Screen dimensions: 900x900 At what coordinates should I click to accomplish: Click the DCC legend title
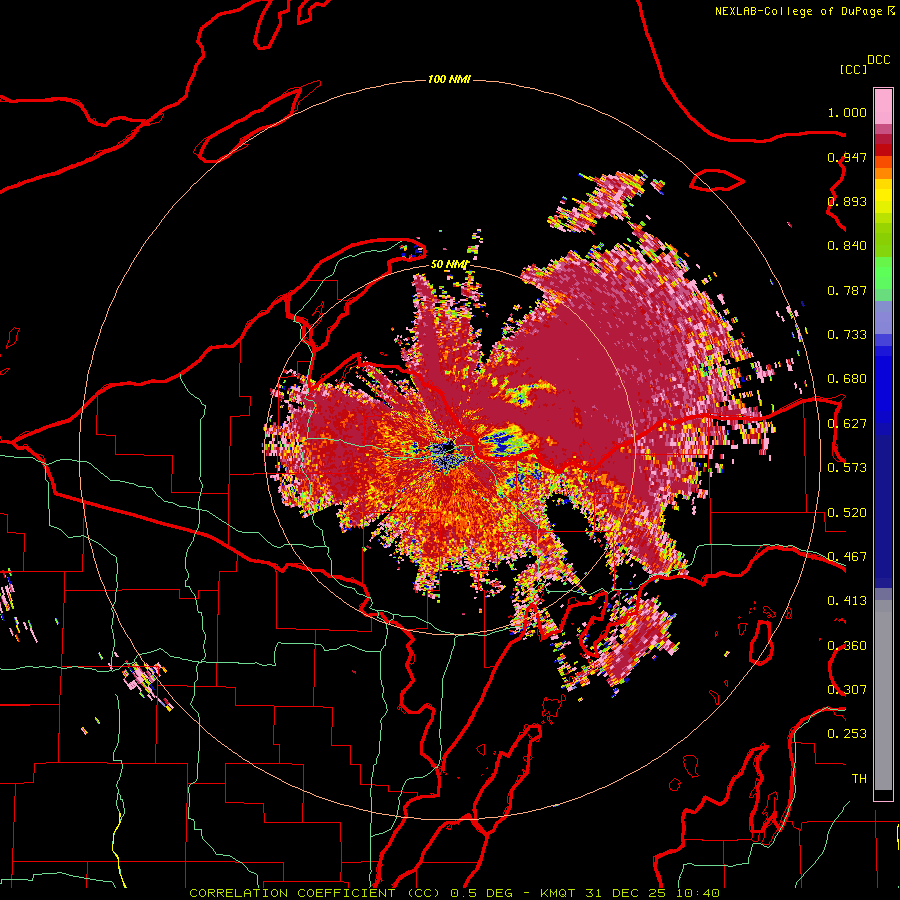pyautogui.click(x=878, y=60)
